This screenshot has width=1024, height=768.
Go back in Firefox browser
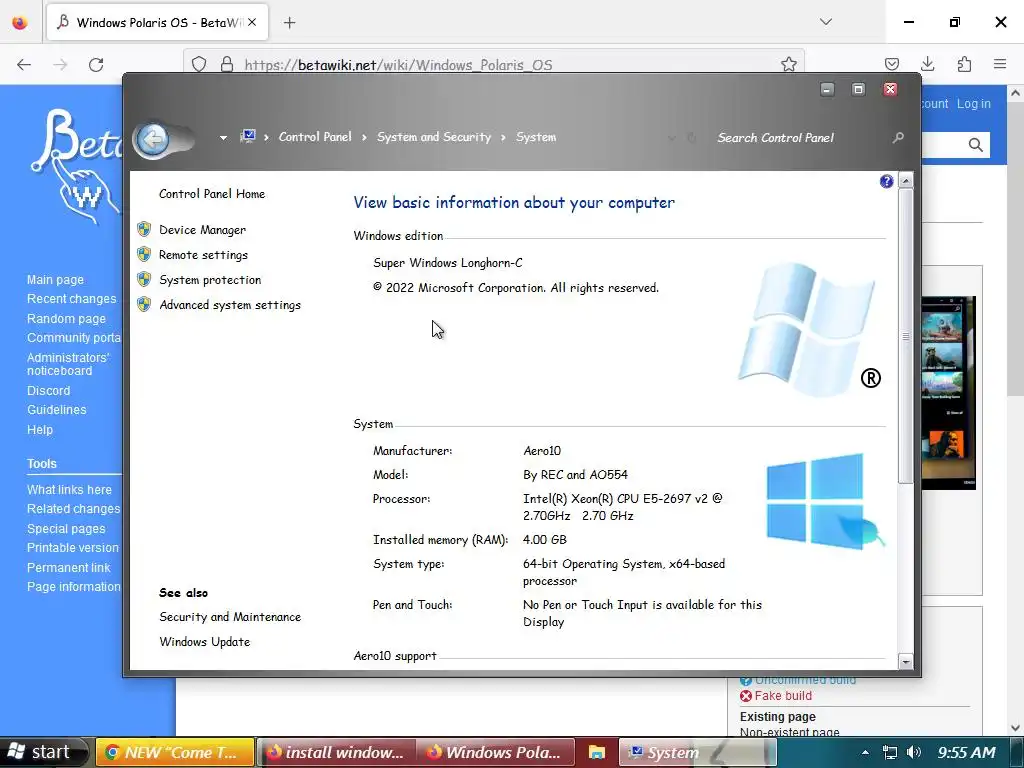(x=24, y=65)
